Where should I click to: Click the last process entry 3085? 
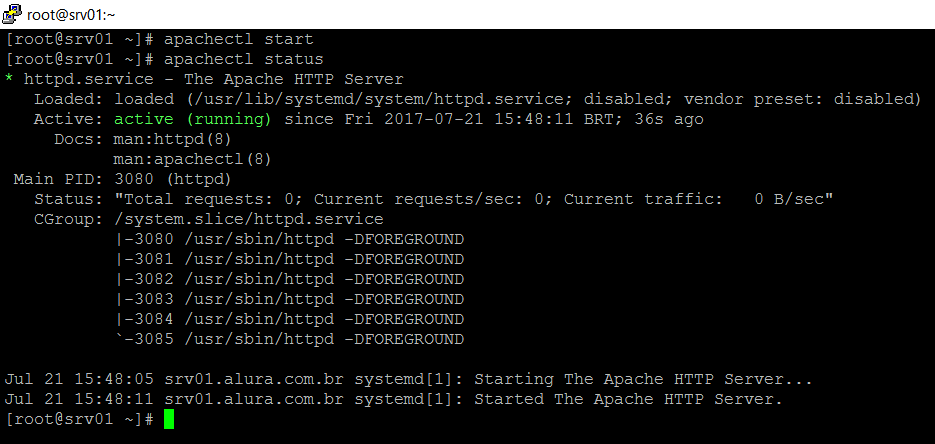pyautogui.click(x=289, y=339)
